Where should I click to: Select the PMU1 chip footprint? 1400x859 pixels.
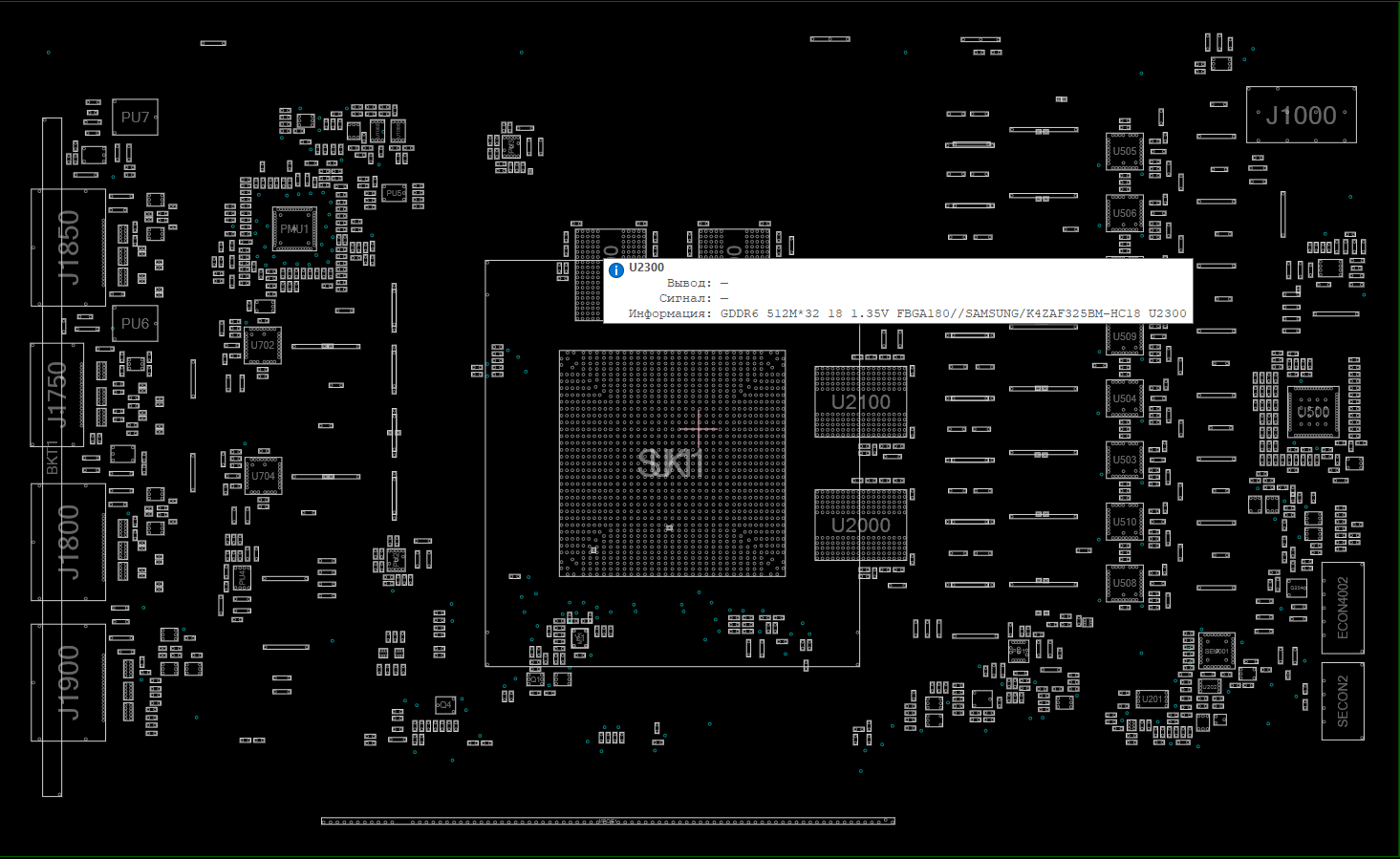[x=293, y=229]
